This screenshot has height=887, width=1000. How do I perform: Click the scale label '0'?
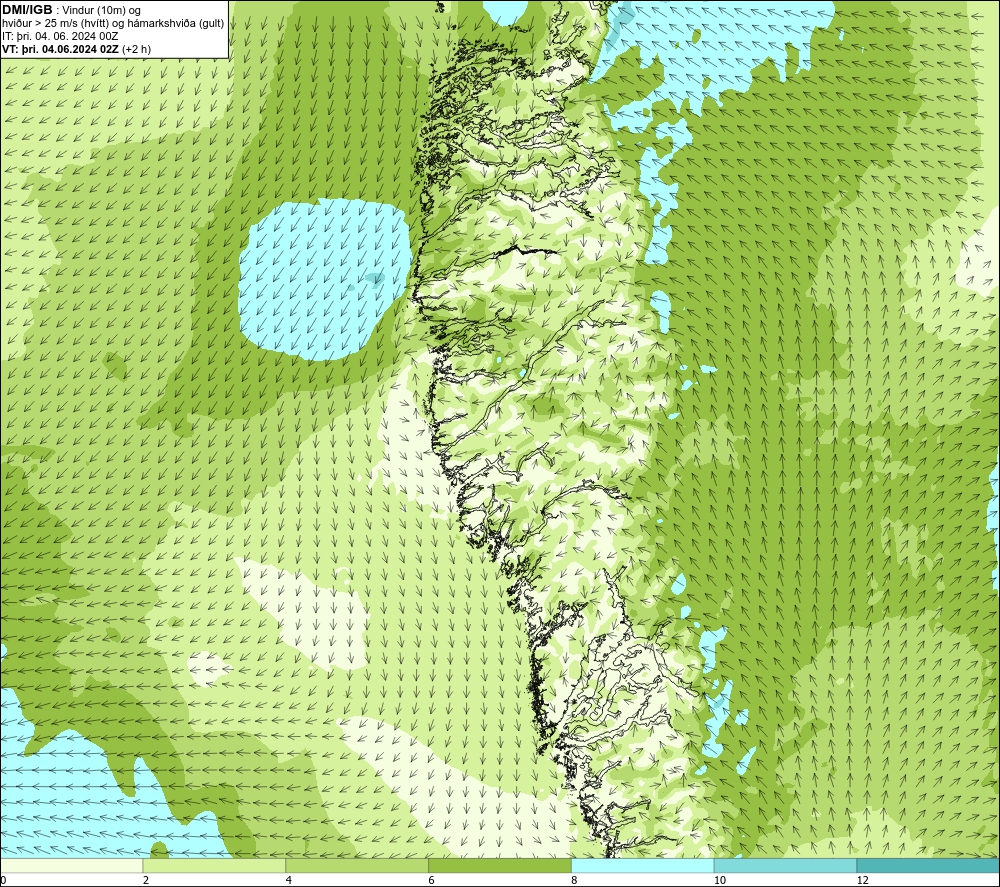click(x=3, y=880)
